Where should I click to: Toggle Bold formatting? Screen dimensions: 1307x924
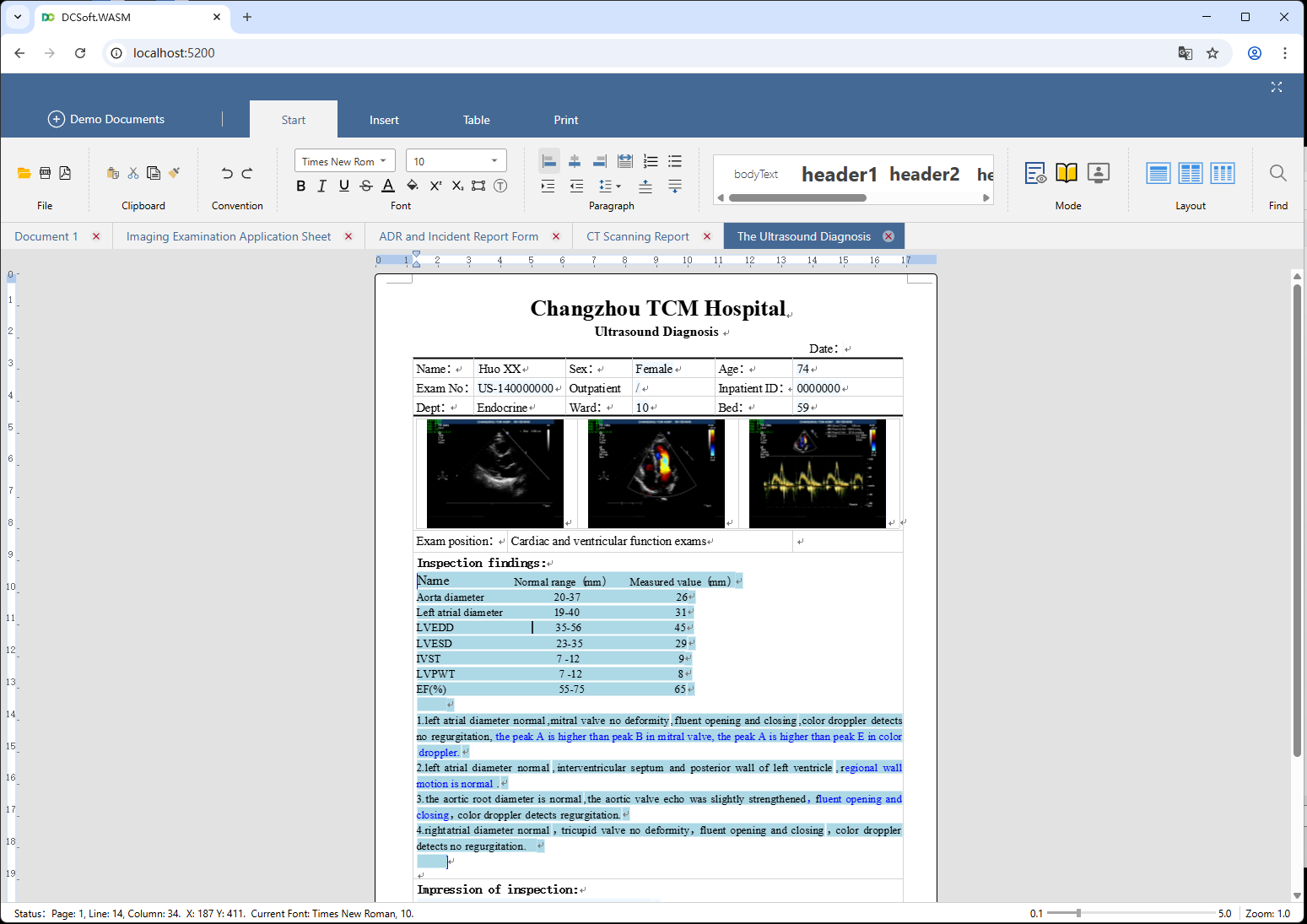[301, 186]
